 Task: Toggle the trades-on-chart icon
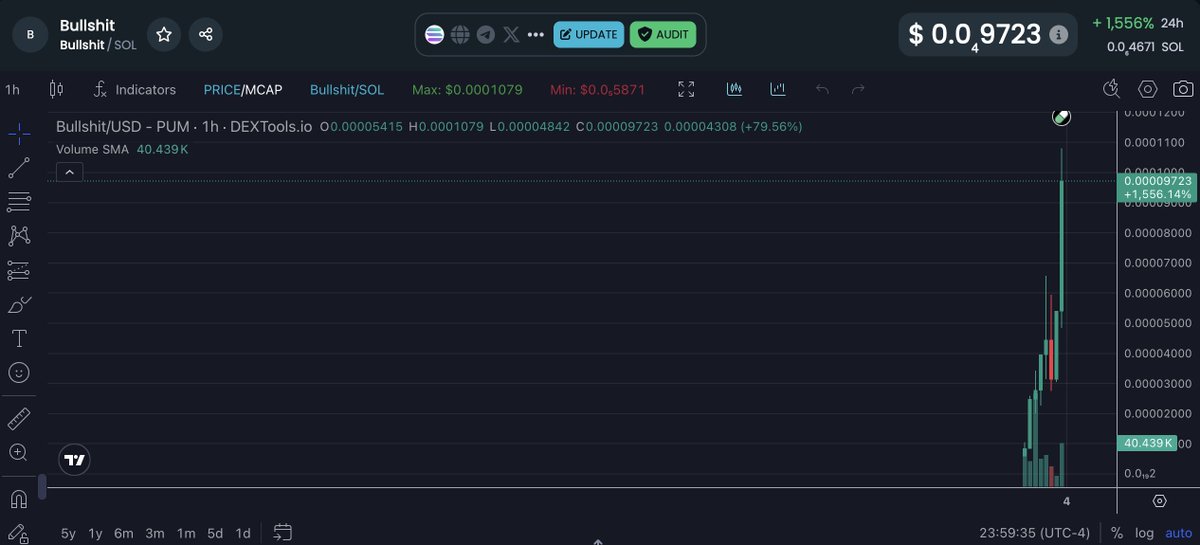[735, 89]
